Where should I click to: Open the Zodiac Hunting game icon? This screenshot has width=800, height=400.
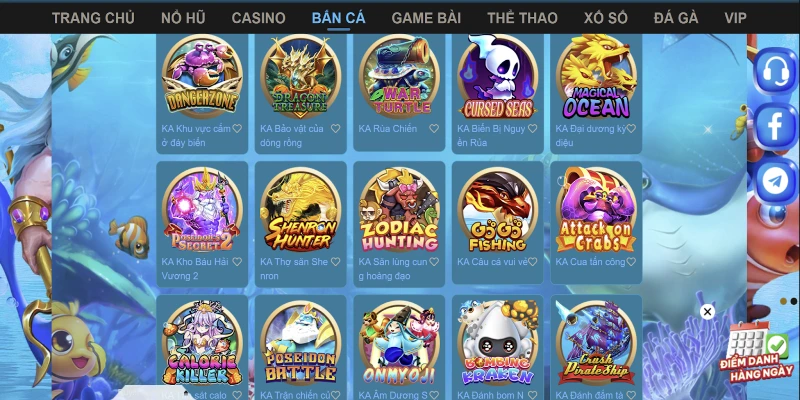(x=399, y=210)
